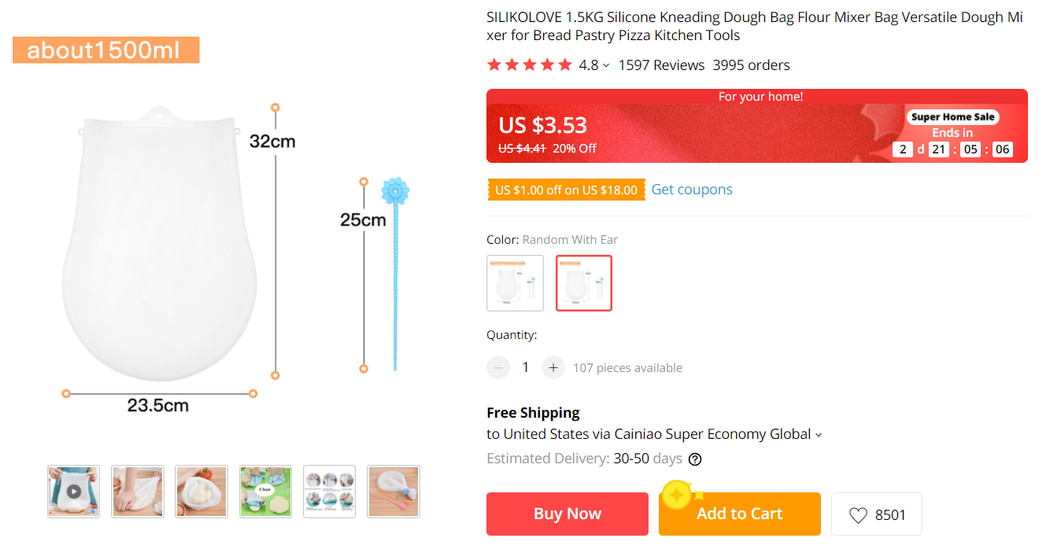This screenshot has width=1050, height=549.
Task: Increase quantity with the plus button
Action: click(553, 368)
